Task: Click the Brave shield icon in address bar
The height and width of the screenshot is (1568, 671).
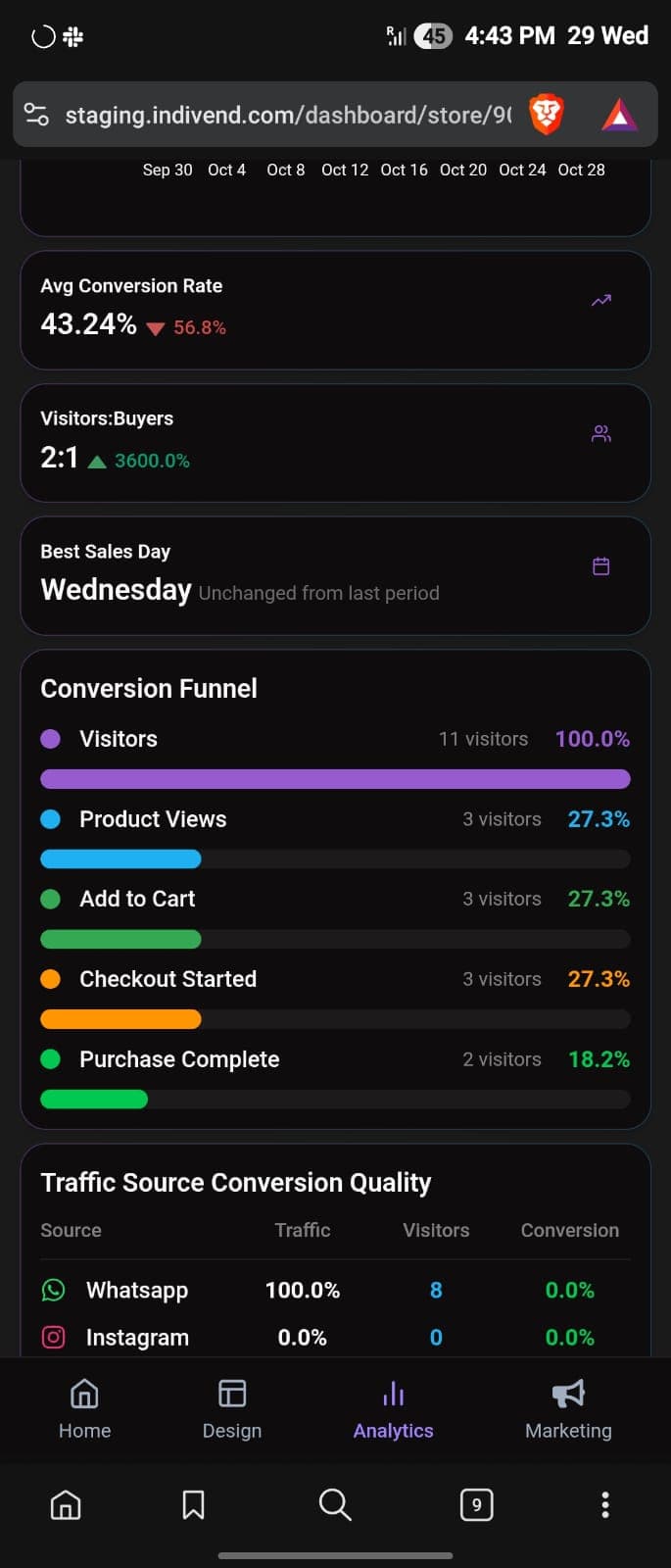Action: (547, 115)
